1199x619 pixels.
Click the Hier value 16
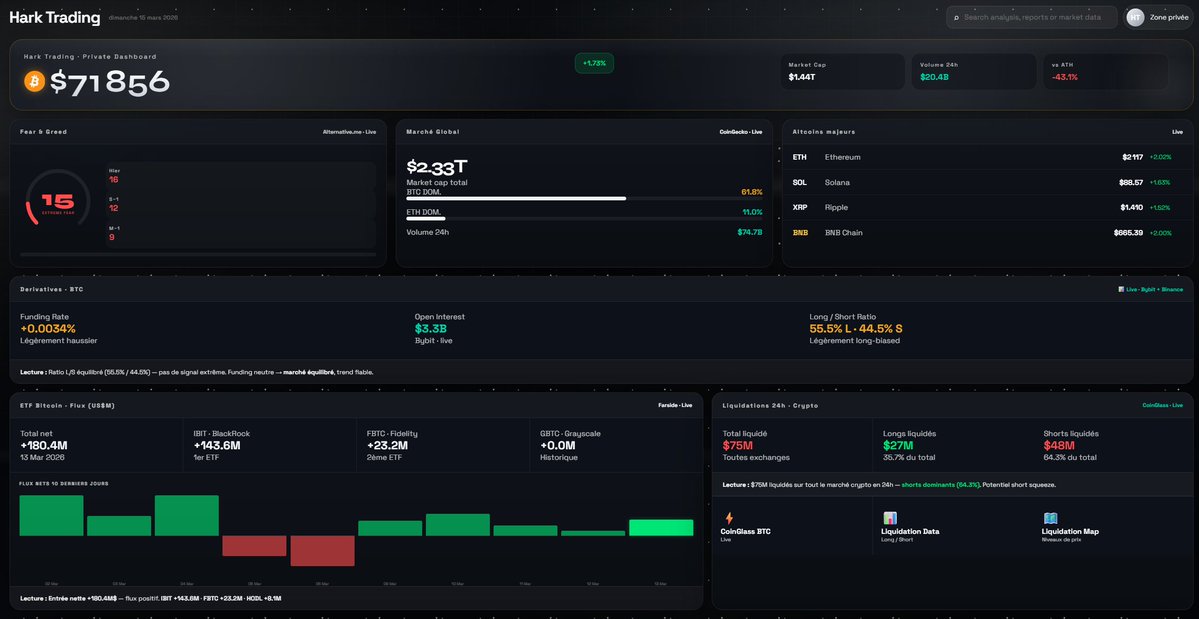coord(113,180)
